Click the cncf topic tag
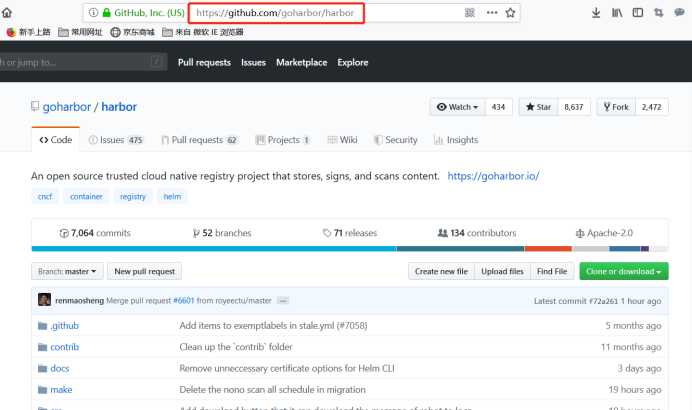692x410 pixels. click(45, 196)
